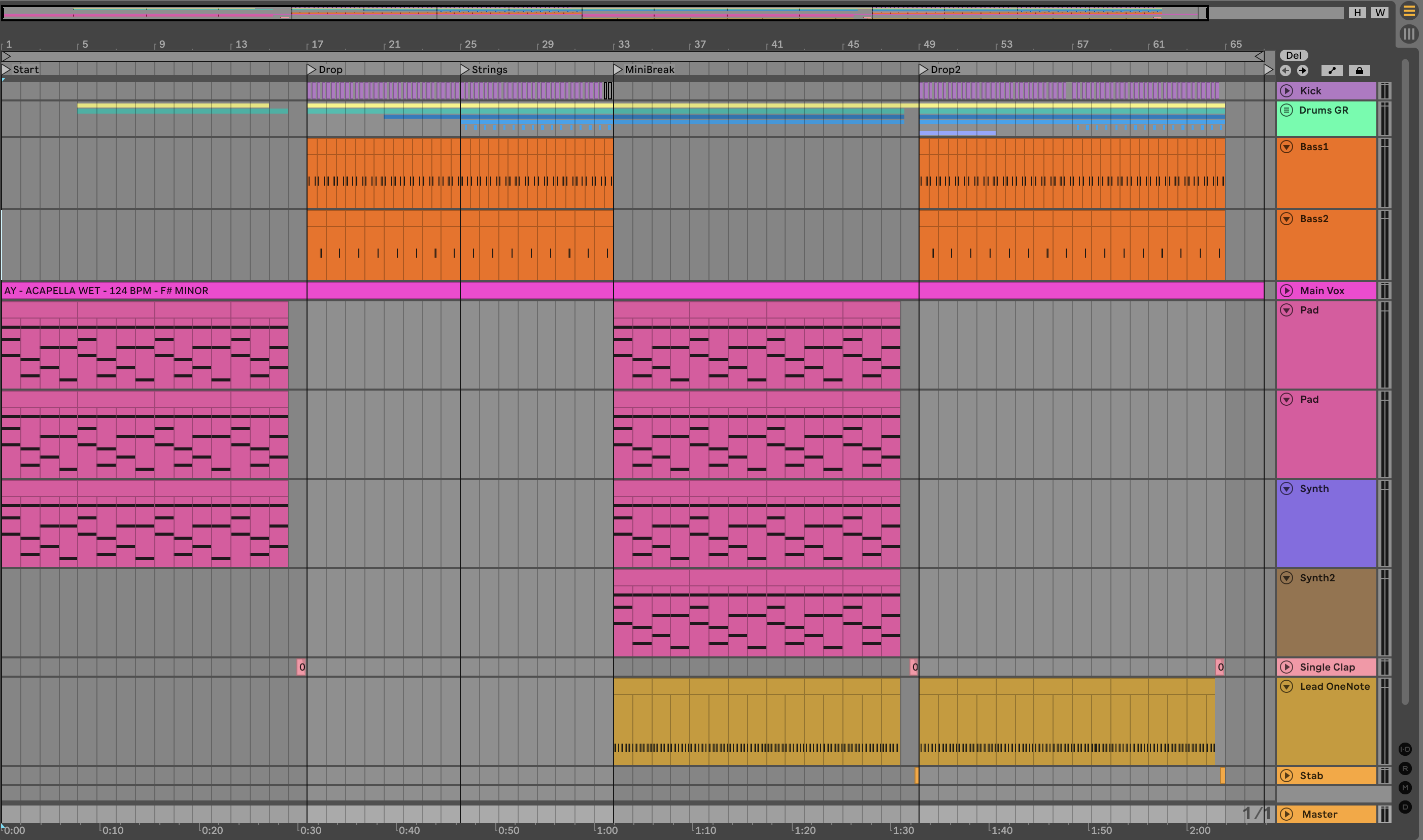Switch to Session view with the vertical-bars icon
The width and height of the screenshot is (1423, 840).
pyautogui.click(x=1408, y=34)
